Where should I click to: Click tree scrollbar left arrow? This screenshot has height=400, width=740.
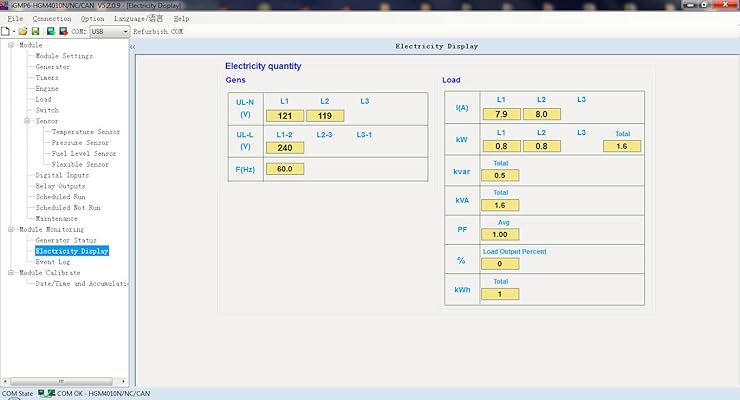pyautogui.click(x=5, y=381)
